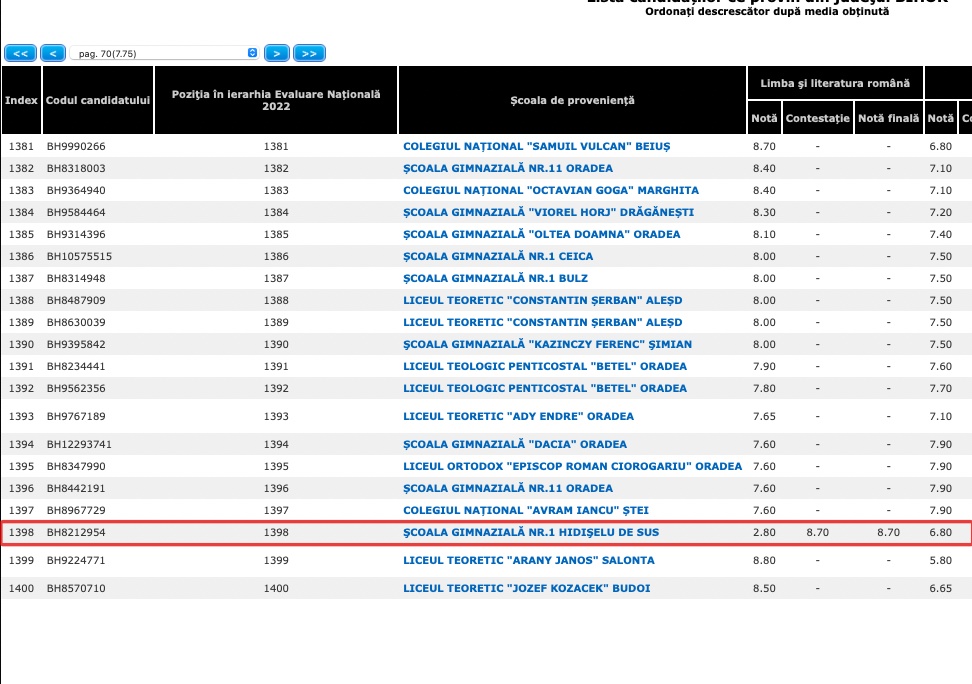
Task: Click the Codul candidatului column header
Action: (98, 100)
